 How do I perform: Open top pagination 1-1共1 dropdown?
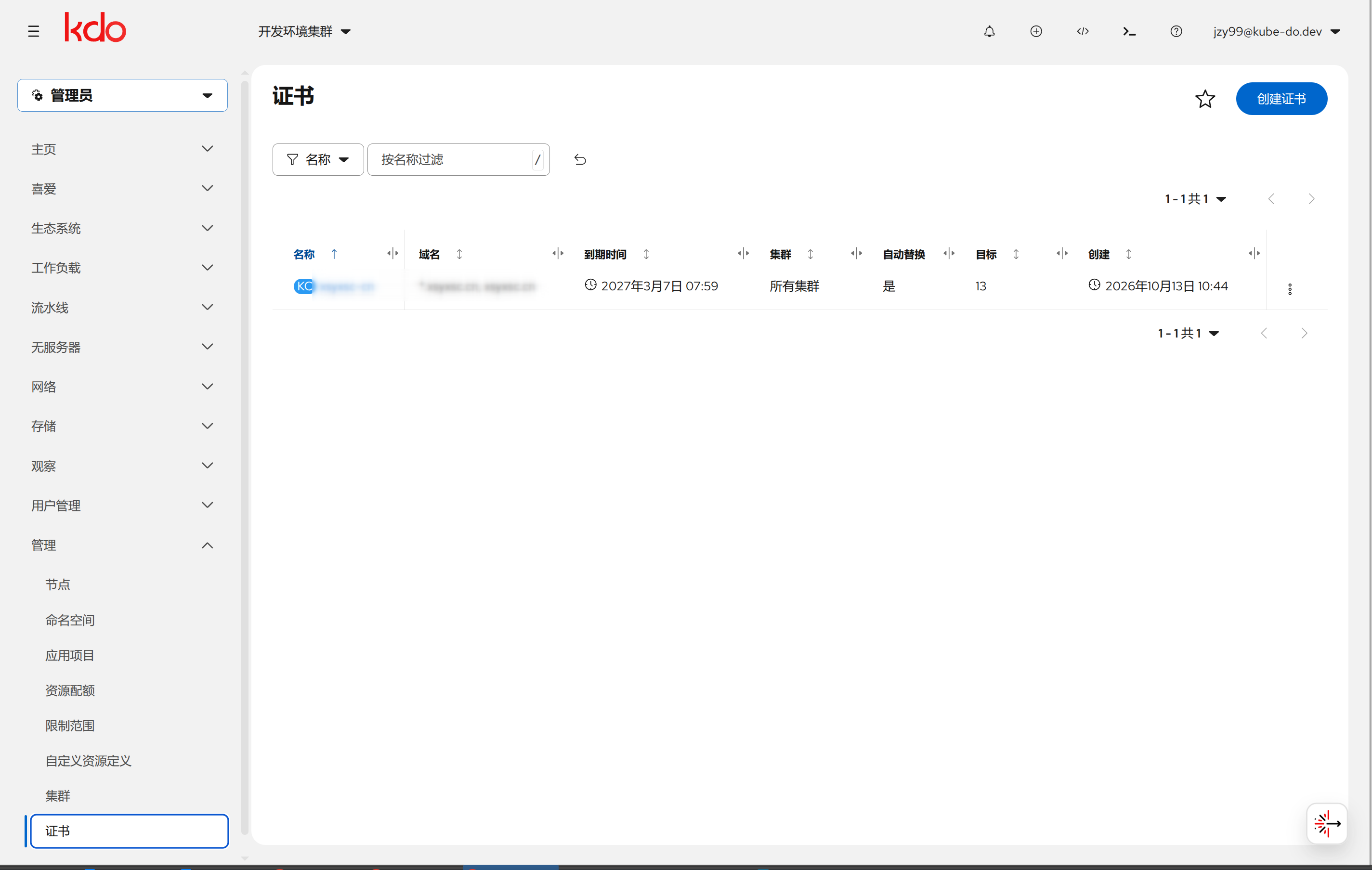click(x=1195, y=199)
